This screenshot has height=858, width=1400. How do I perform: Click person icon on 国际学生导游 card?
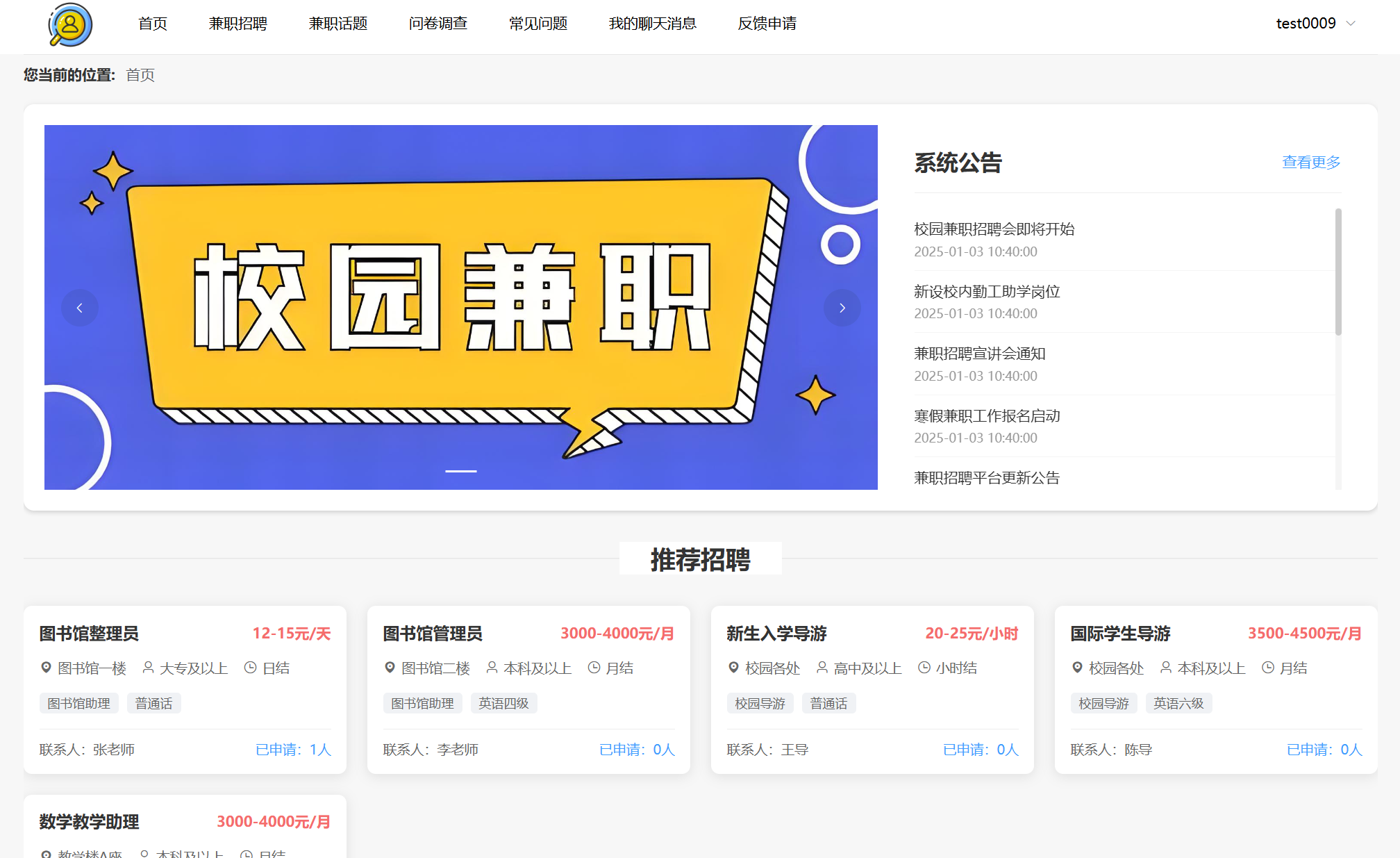[x=1166, y=668]
